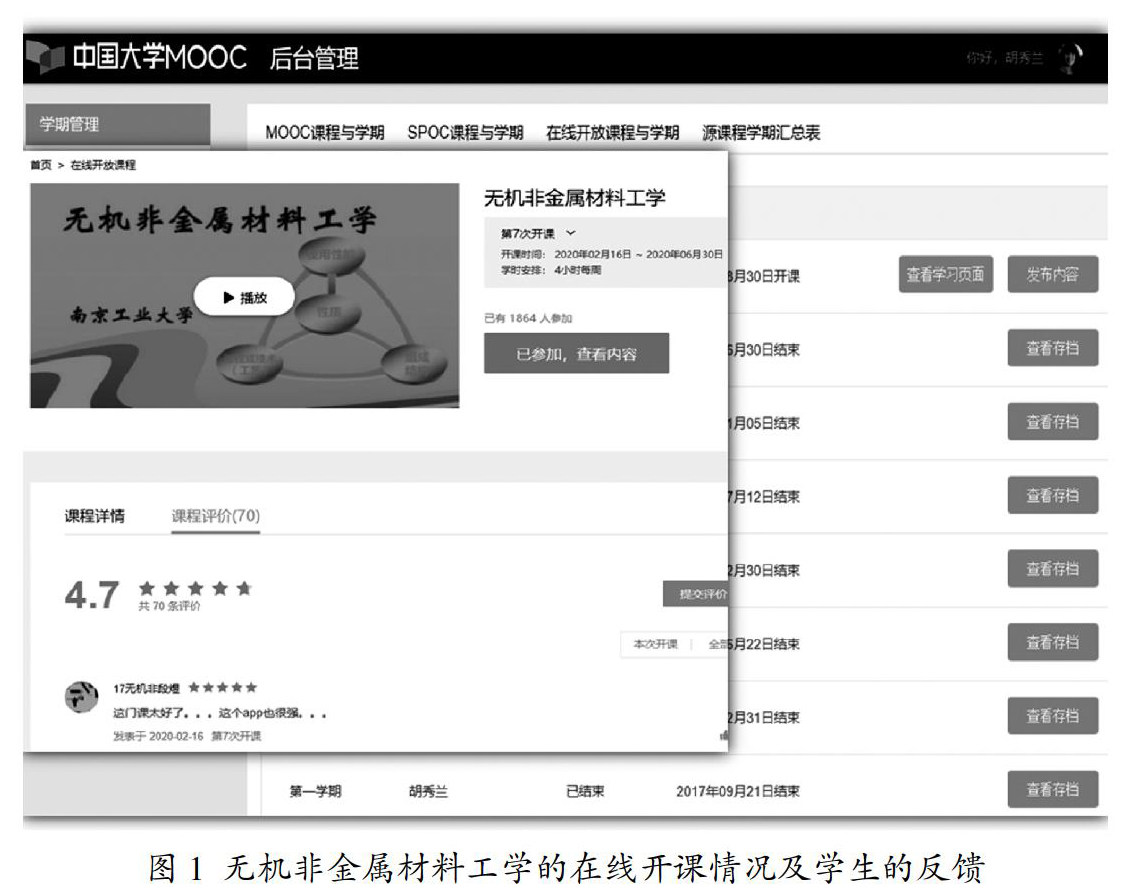Click the five-star rating beside the 4.7 score
1140x889 pixels.
[x=195, y=589]
